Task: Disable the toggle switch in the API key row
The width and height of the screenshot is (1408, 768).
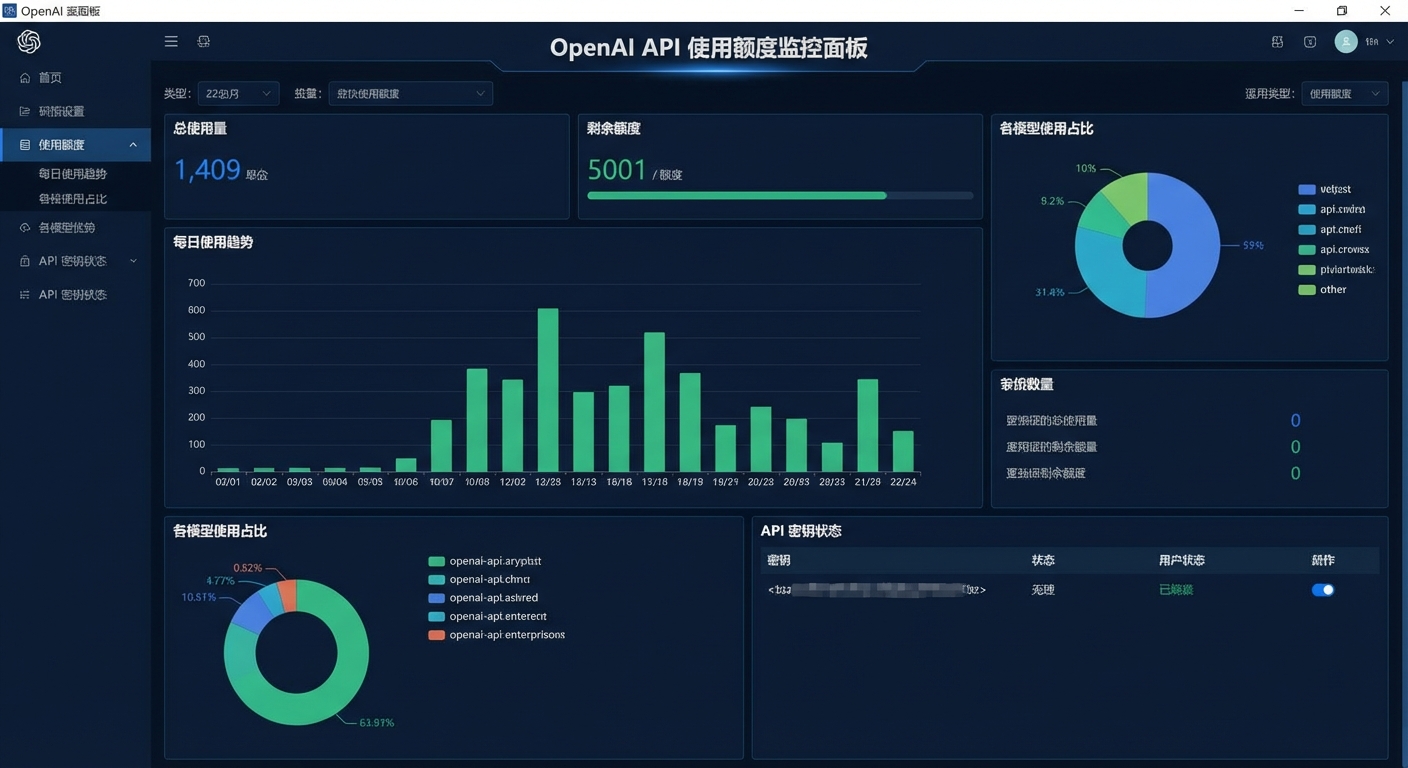Action: [x=1322, y=590]
